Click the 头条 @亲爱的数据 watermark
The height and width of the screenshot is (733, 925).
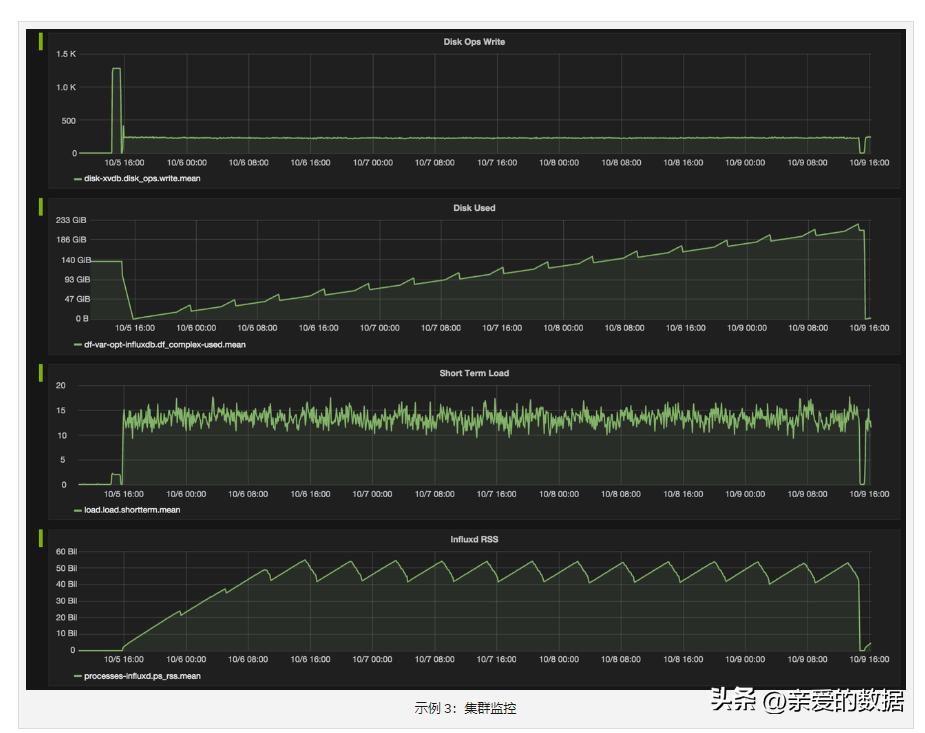point(806,700)
